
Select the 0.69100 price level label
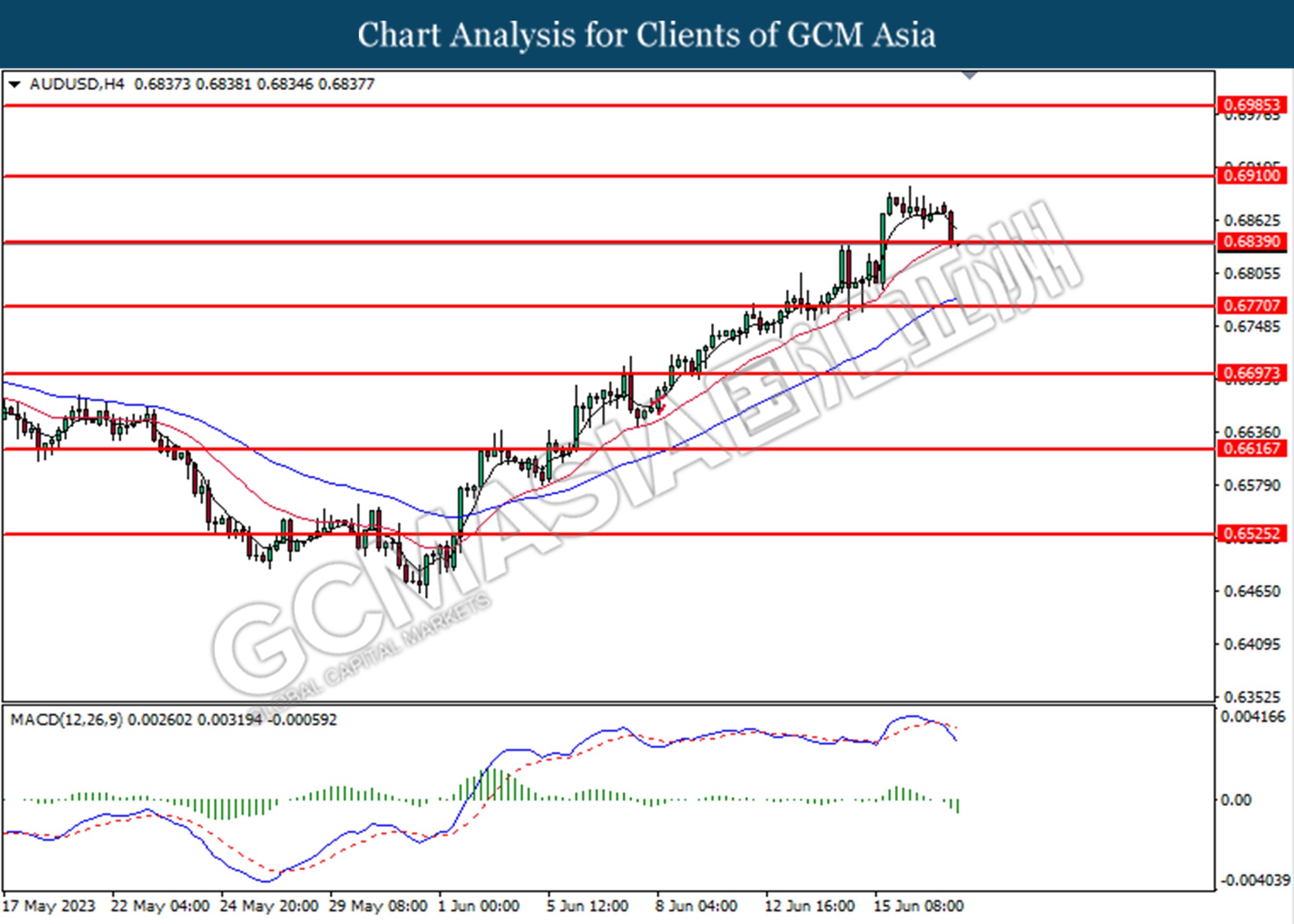[x=1251, y=175]
